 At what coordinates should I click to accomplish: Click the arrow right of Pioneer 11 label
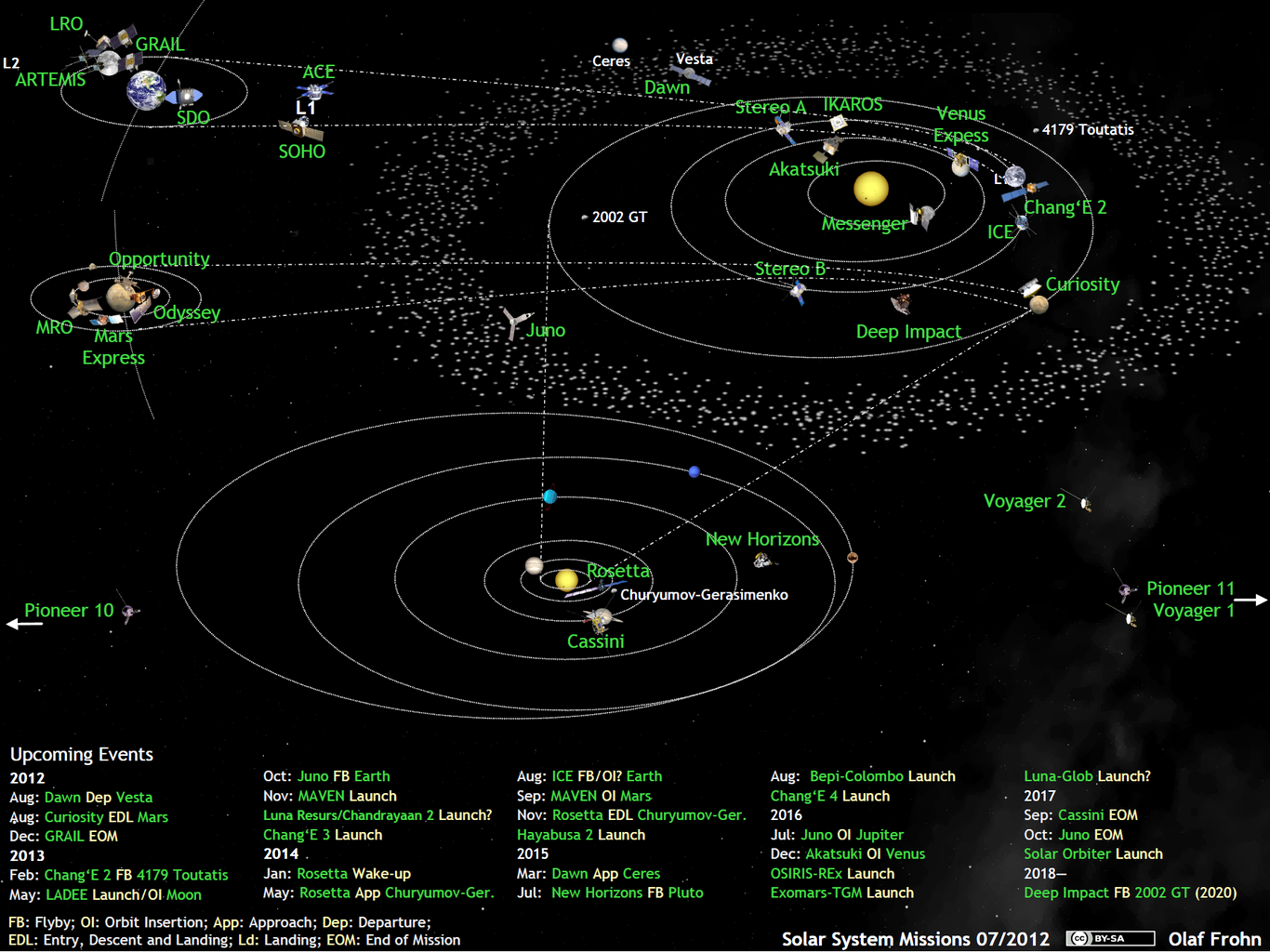tap(1251, 600)
